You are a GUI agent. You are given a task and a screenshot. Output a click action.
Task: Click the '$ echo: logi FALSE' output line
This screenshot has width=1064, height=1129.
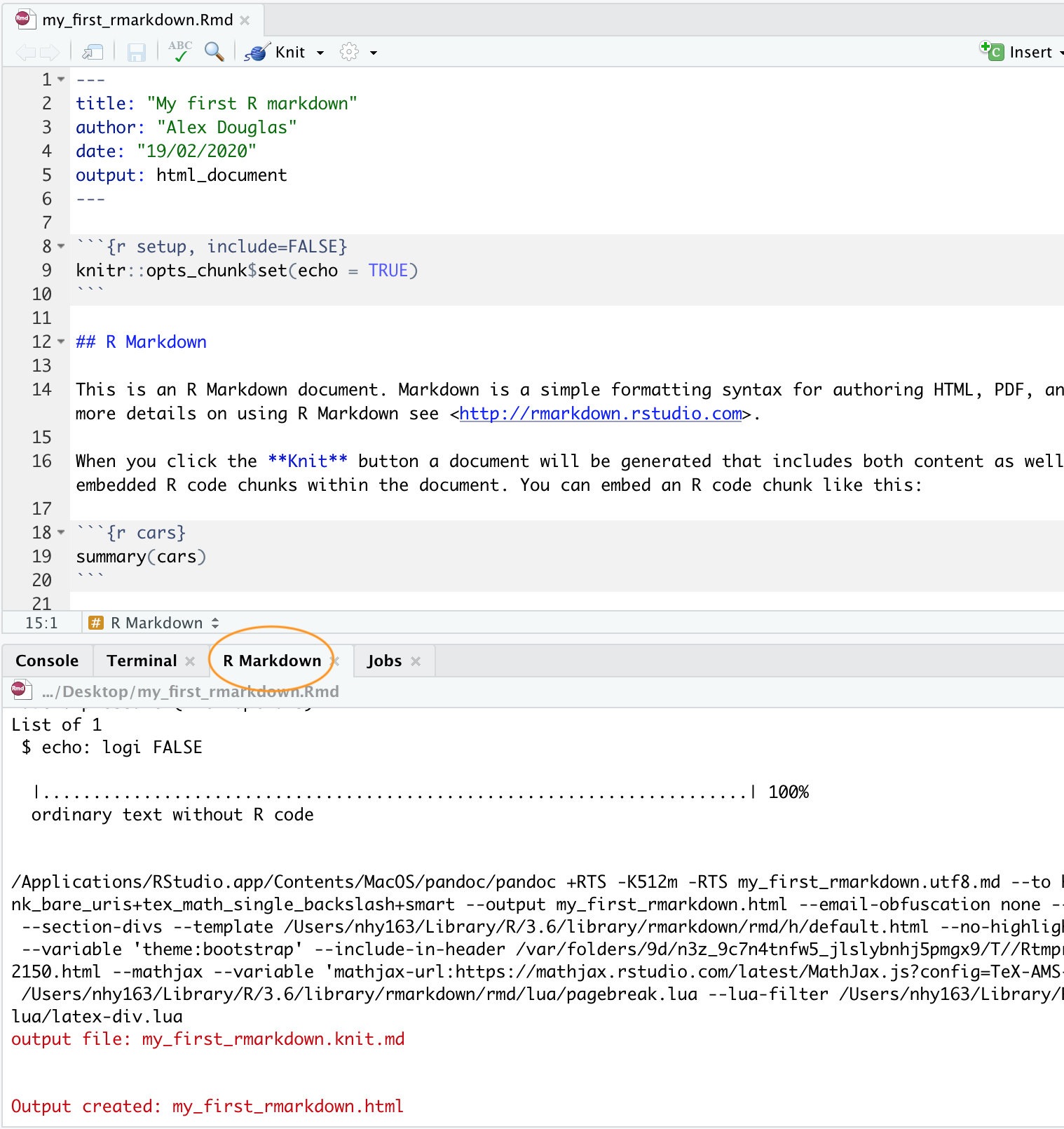pos(112,747)
